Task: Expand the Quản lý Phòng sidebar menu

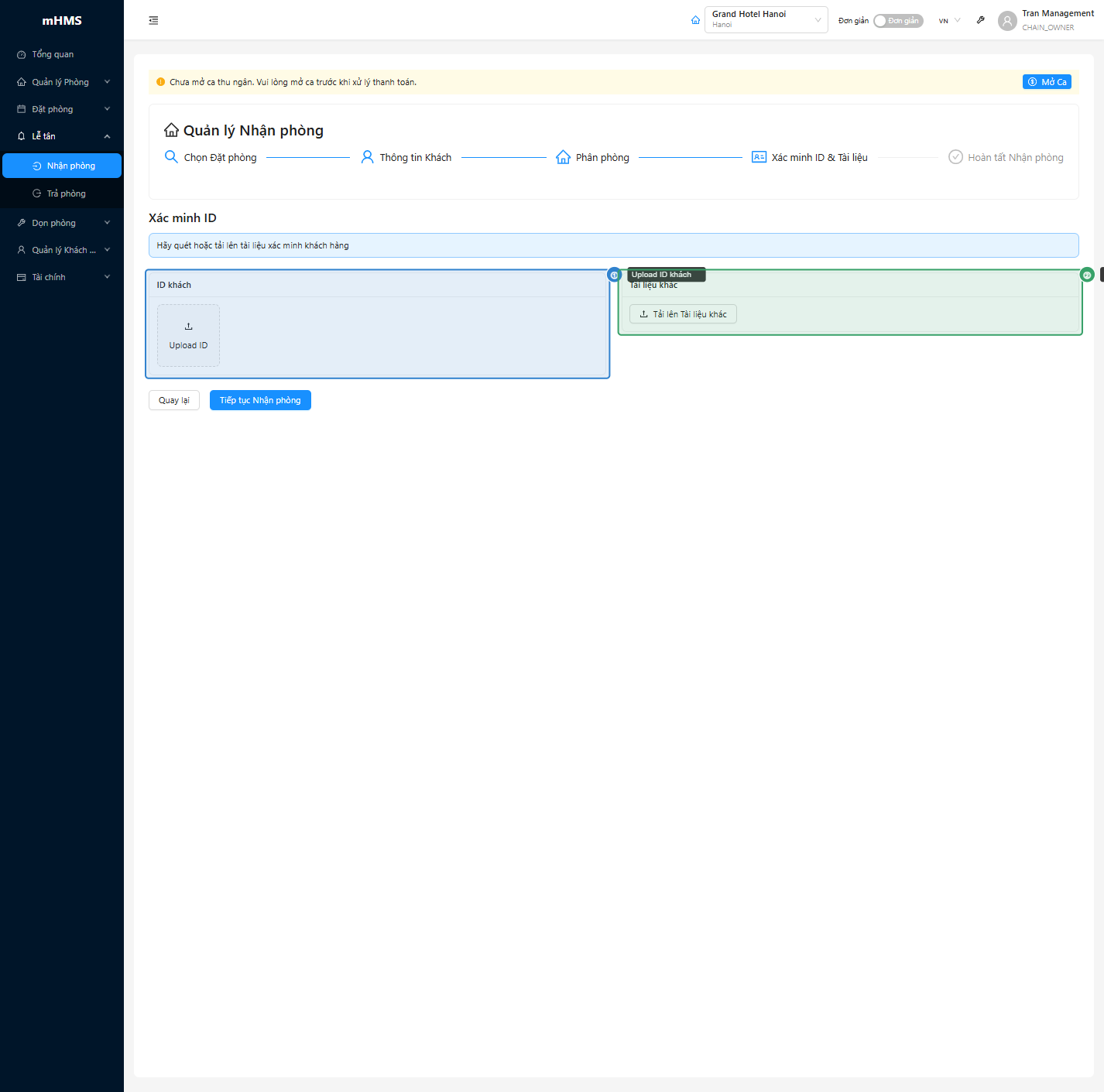Action: pos(62,82)
